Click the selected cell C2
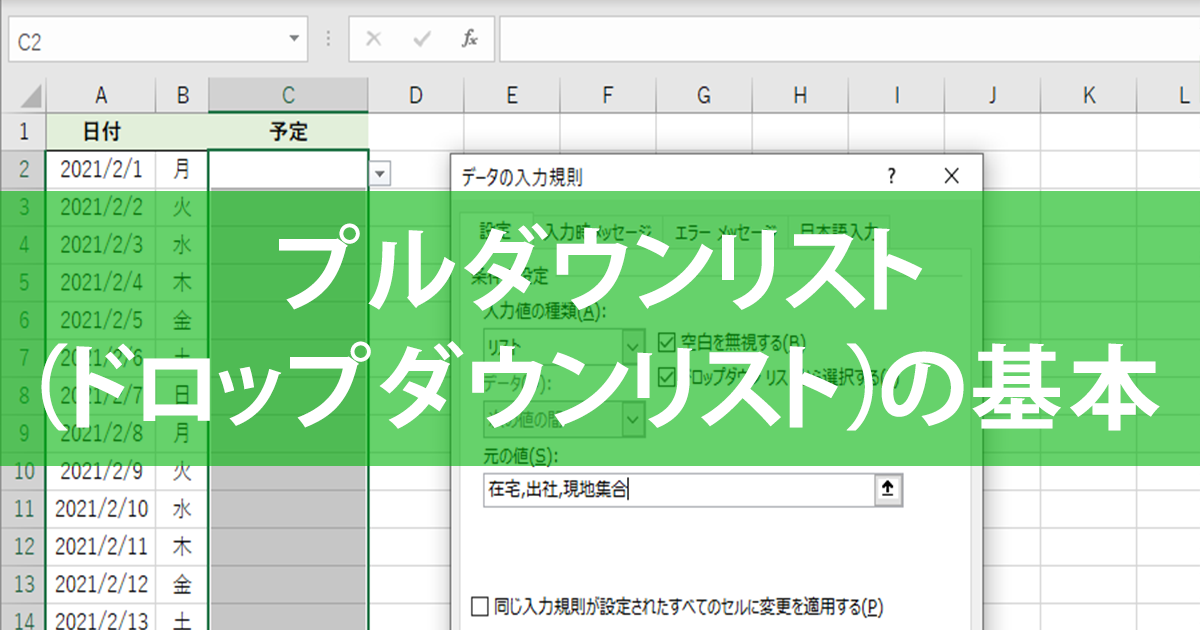Viewport: 1200px width, 630px height. [x=288, y=169]
